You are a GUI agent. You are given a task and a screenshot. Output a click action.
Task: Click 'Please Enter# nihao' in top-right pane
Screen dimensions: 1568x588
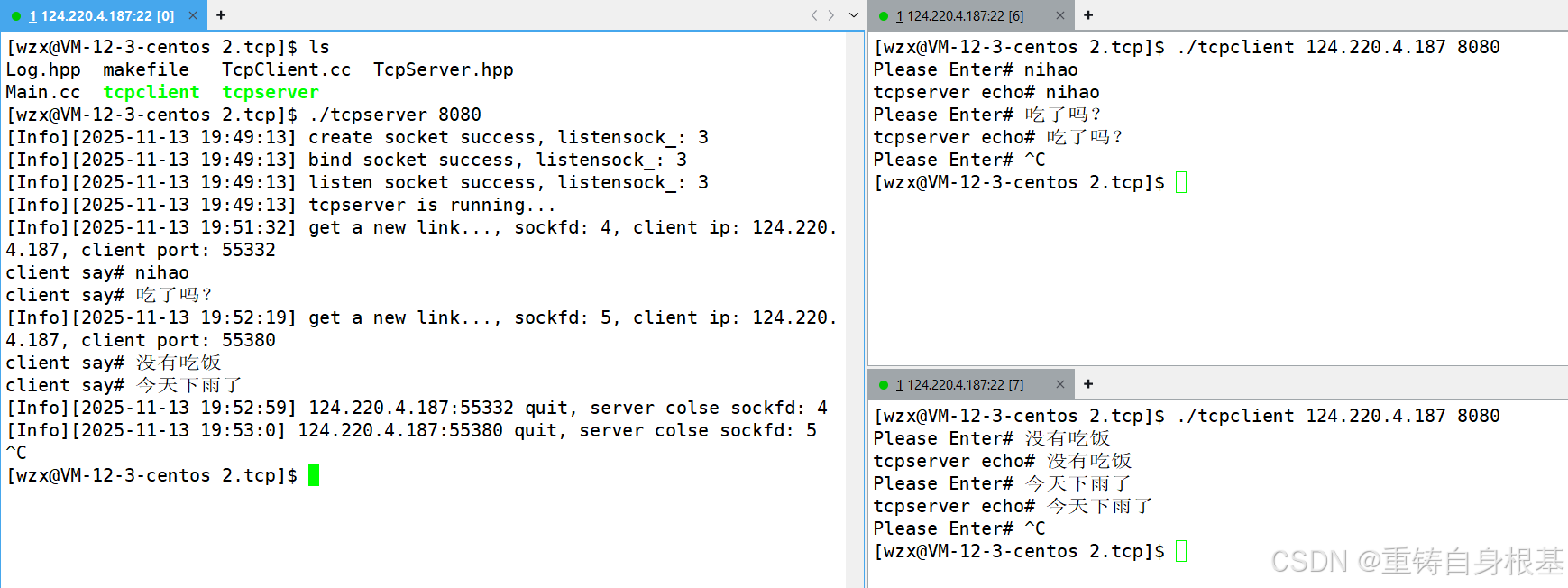976,69
